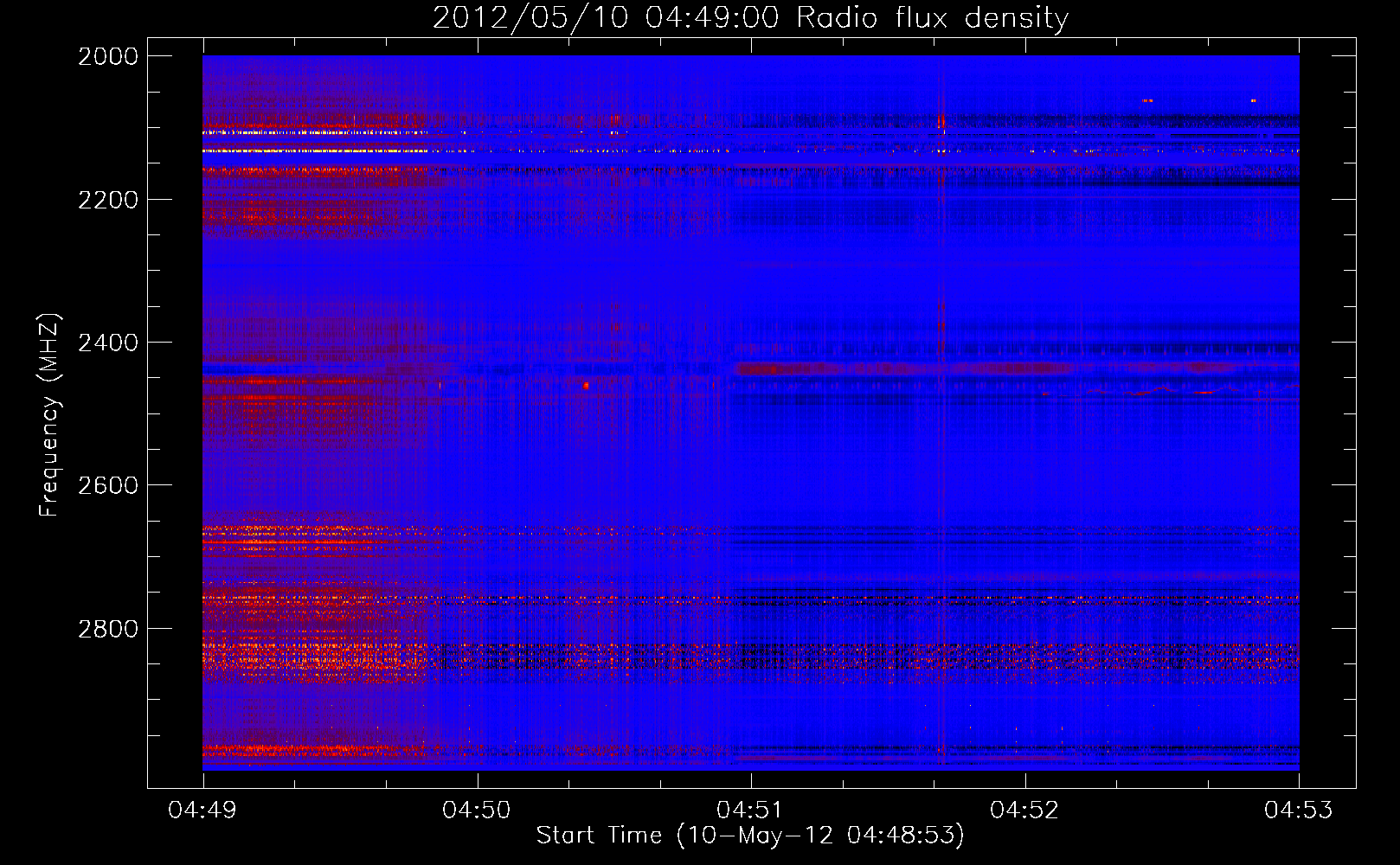Click the 04:49 time tick label
The height and width of the screenshot is (865, 1400).
[202, 811]
